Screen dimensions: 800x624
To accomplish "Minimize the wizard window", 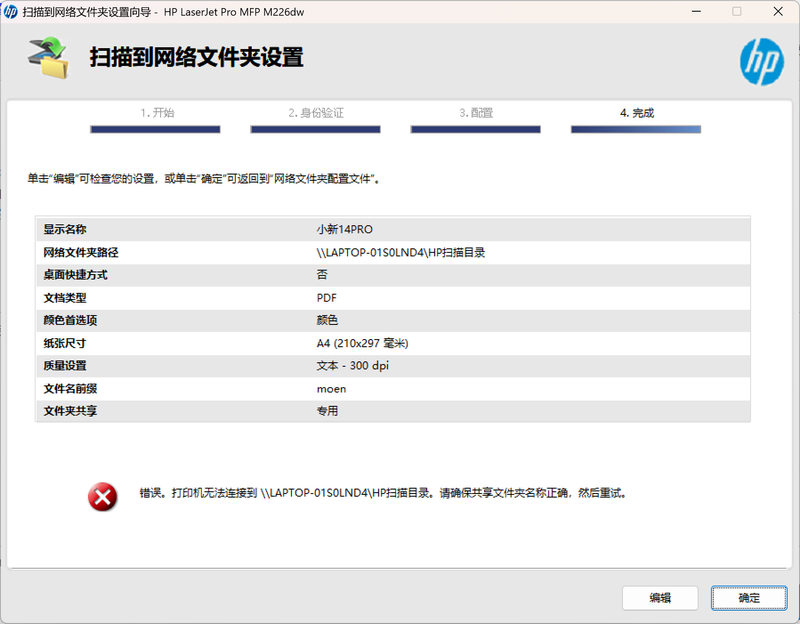I will [696, 11].
